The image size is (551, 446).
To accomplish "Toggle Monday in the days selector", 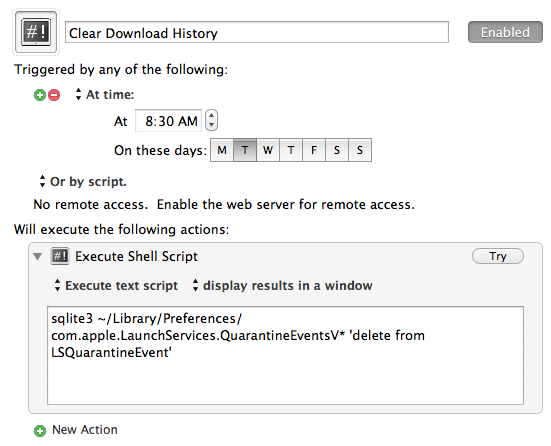I will (x=222, y=150).
